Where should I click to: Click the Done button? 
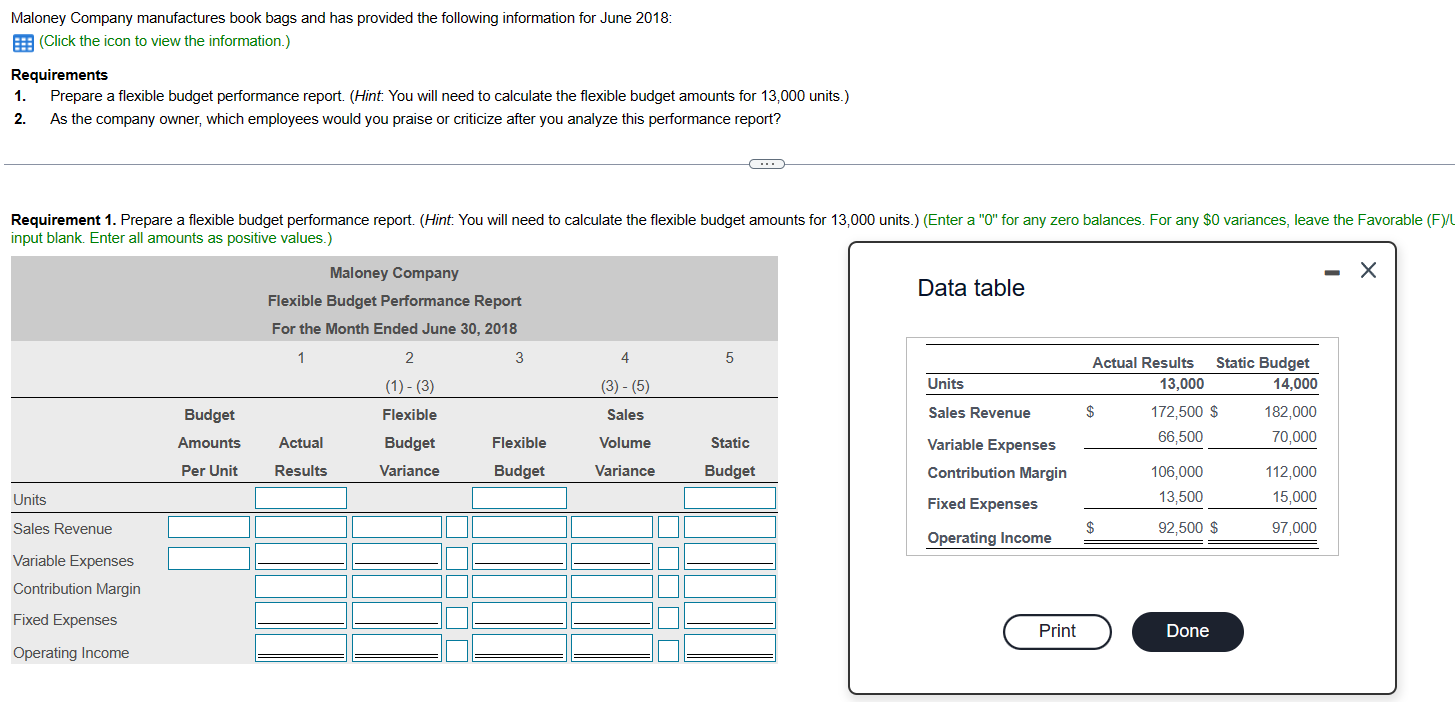pos(1187,631)
